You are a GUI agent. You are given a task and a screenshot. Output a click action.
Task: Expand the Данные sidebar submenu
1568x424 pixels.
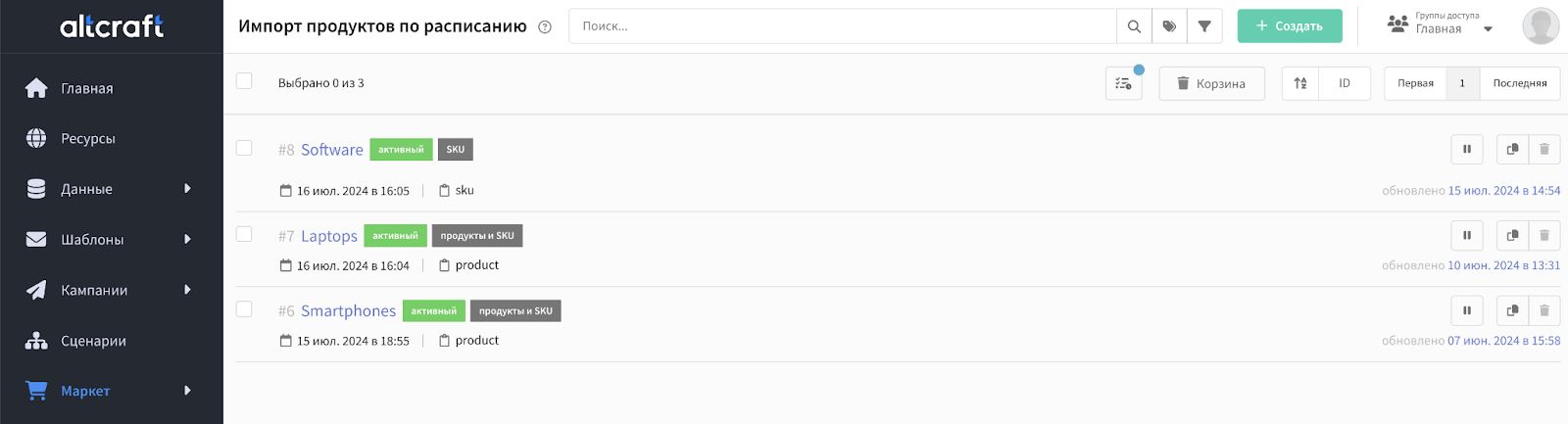187,189
